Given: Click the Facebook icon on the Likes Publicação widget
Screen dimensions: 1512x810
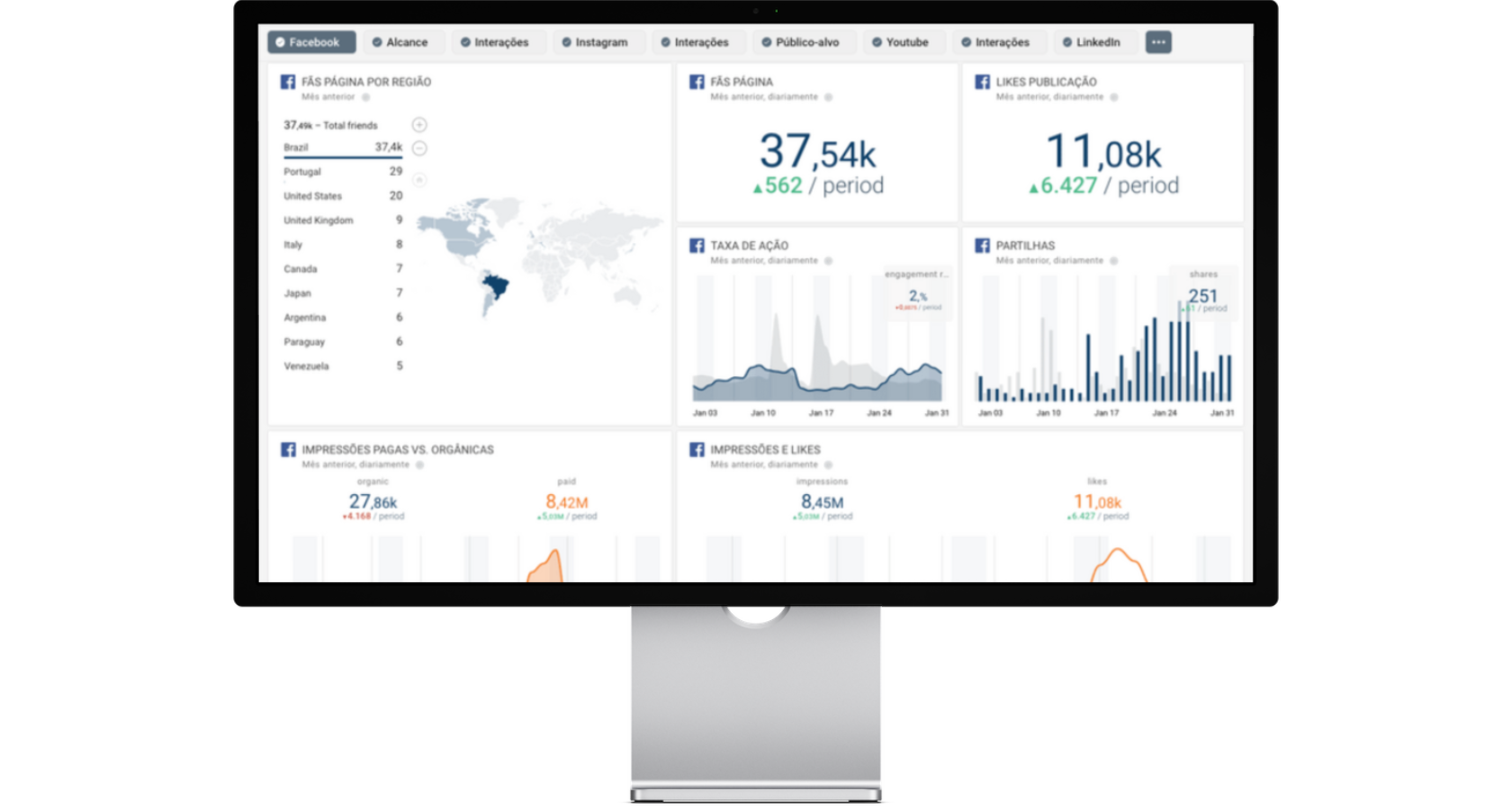Looking at the screenshot, I should click(x=981, y=81).
